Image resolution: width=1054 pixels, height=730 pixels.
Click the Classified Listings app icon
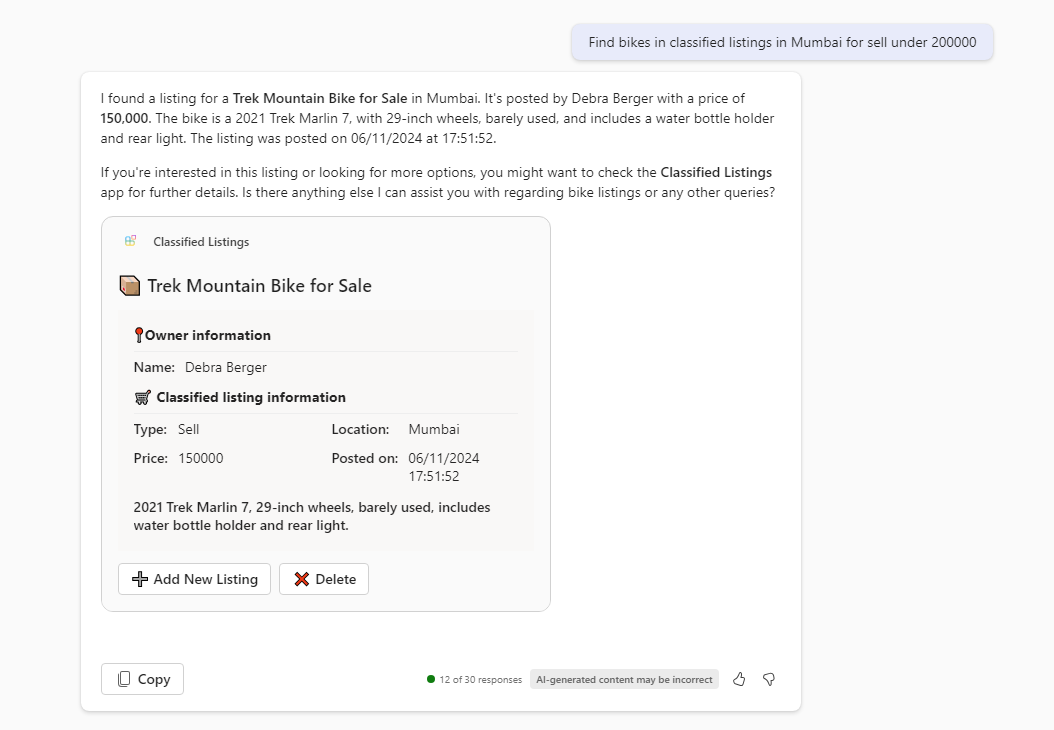130,241
